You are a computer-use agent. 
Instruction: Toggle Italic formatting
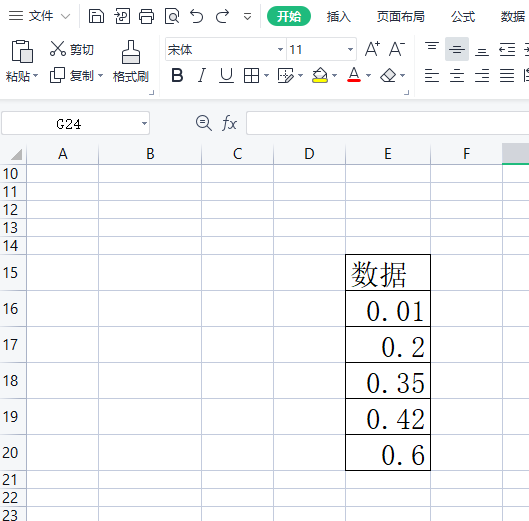click(202, 75)
